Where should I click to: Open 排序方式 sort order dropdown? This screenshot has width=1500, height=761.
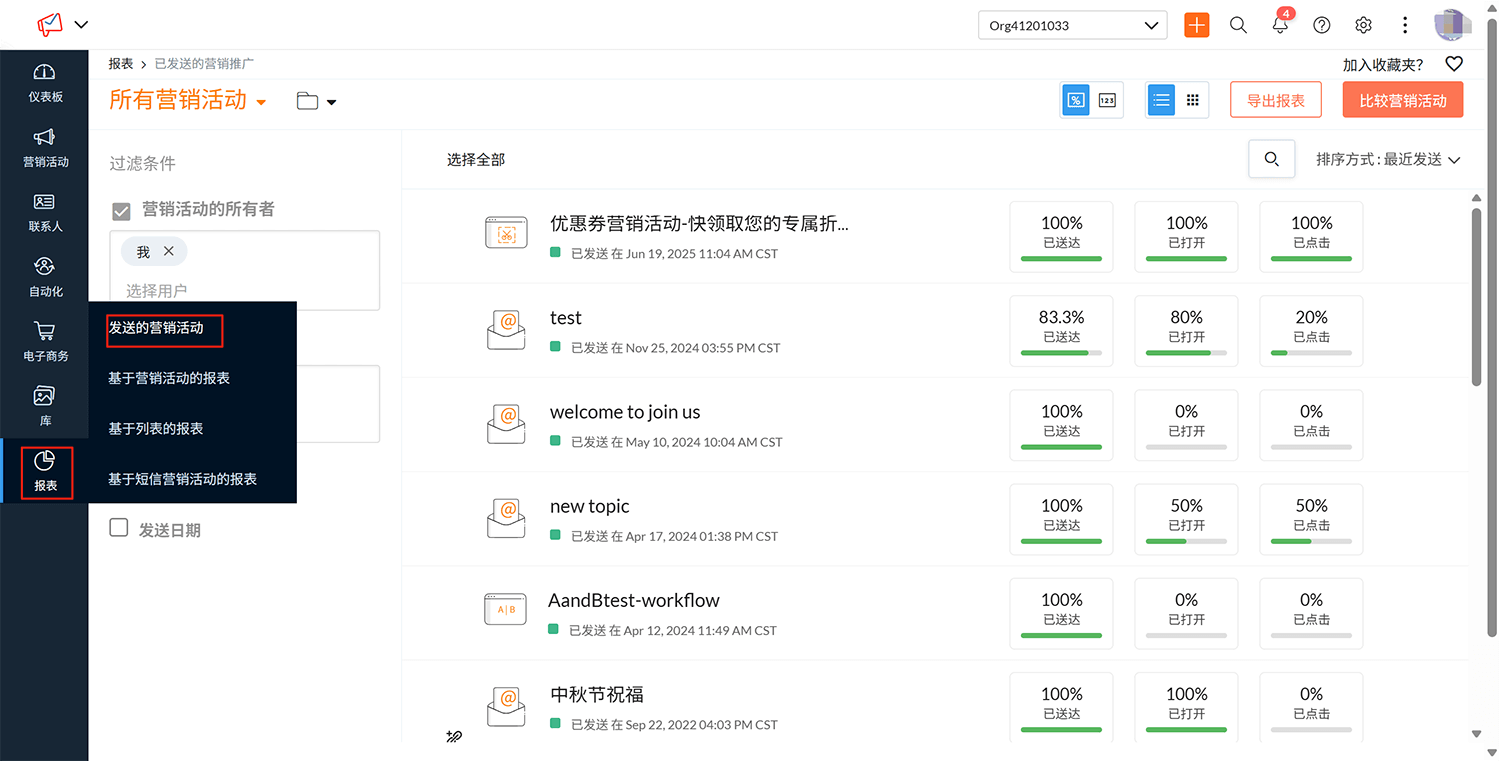tap(1388, 160)
